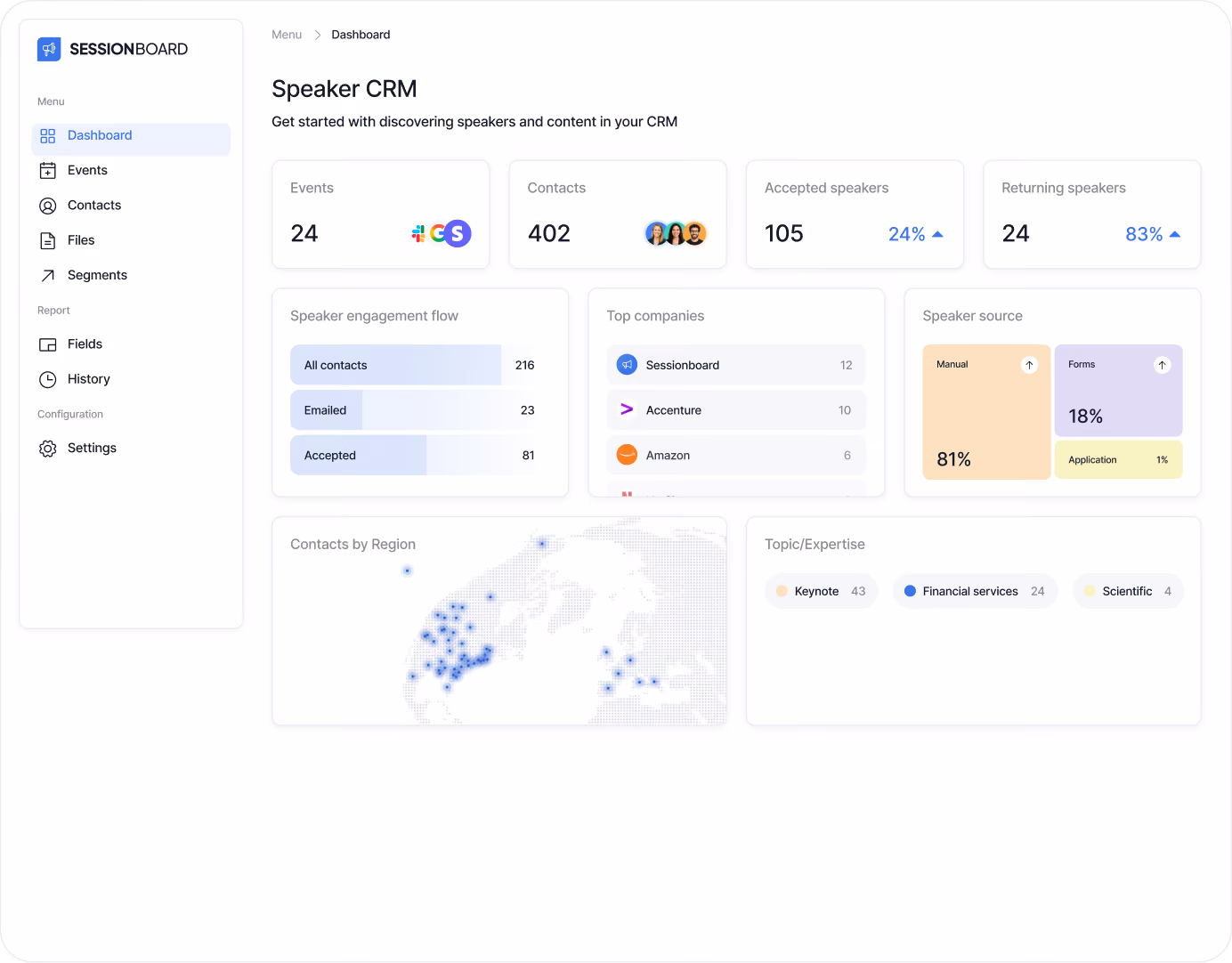
Task: Click the Accenture company row
Action: (x=736, y=409)
